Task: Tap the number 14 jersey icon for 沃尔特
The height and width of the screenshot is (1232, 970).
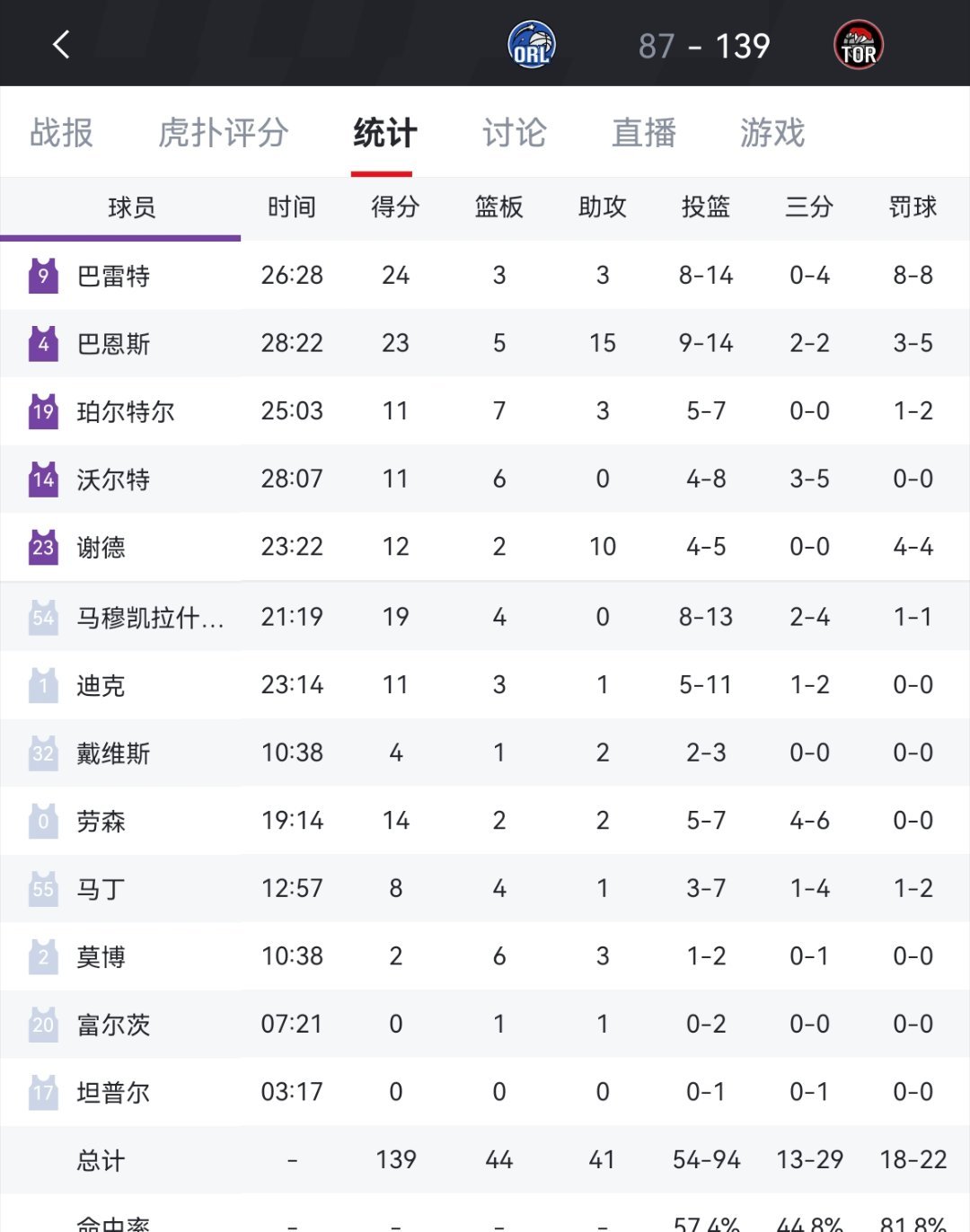Action: pyautogui.click(x=43, y=480)
